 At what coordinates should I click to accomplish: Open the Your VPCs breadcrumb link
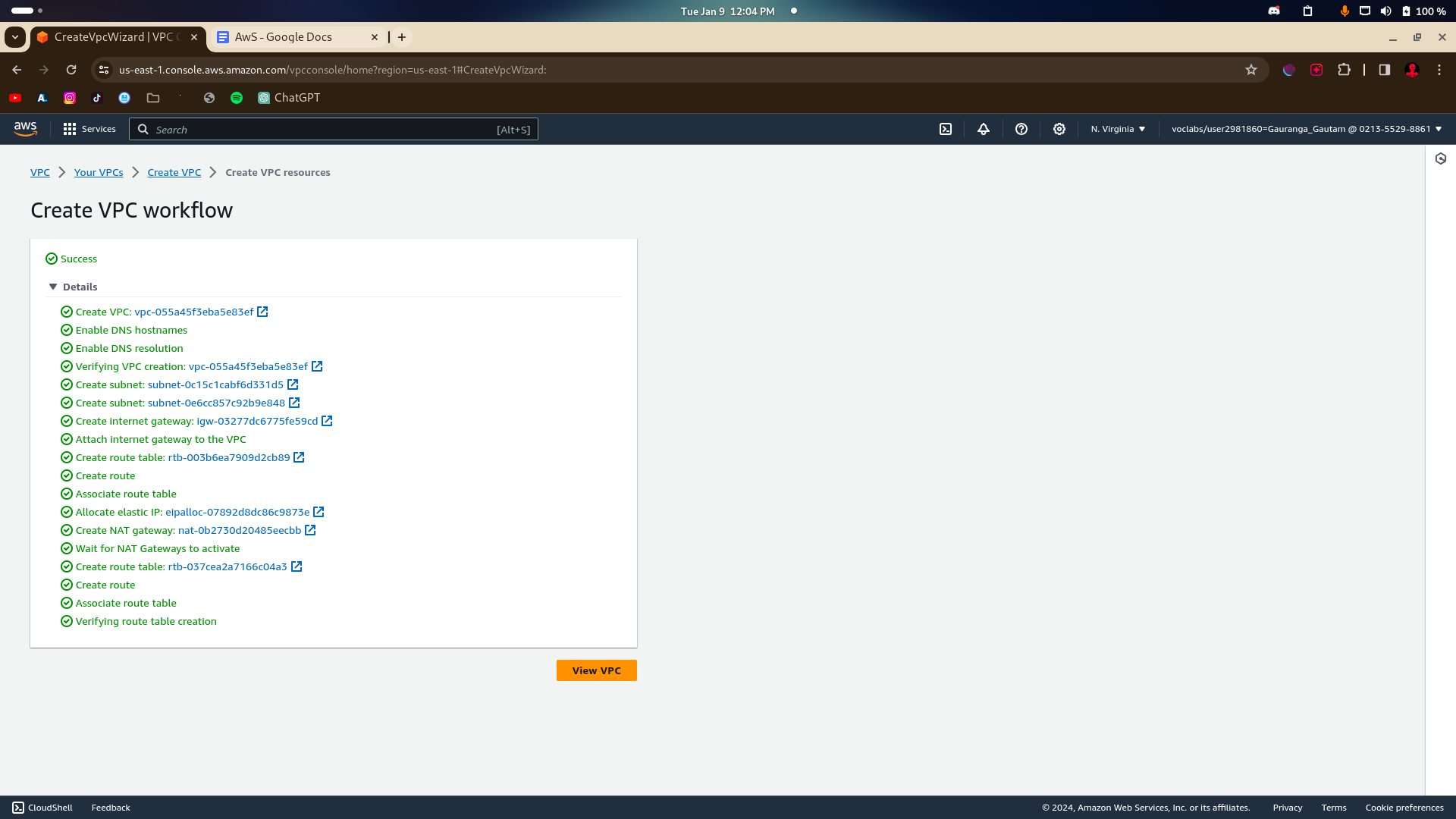(99, 172)
